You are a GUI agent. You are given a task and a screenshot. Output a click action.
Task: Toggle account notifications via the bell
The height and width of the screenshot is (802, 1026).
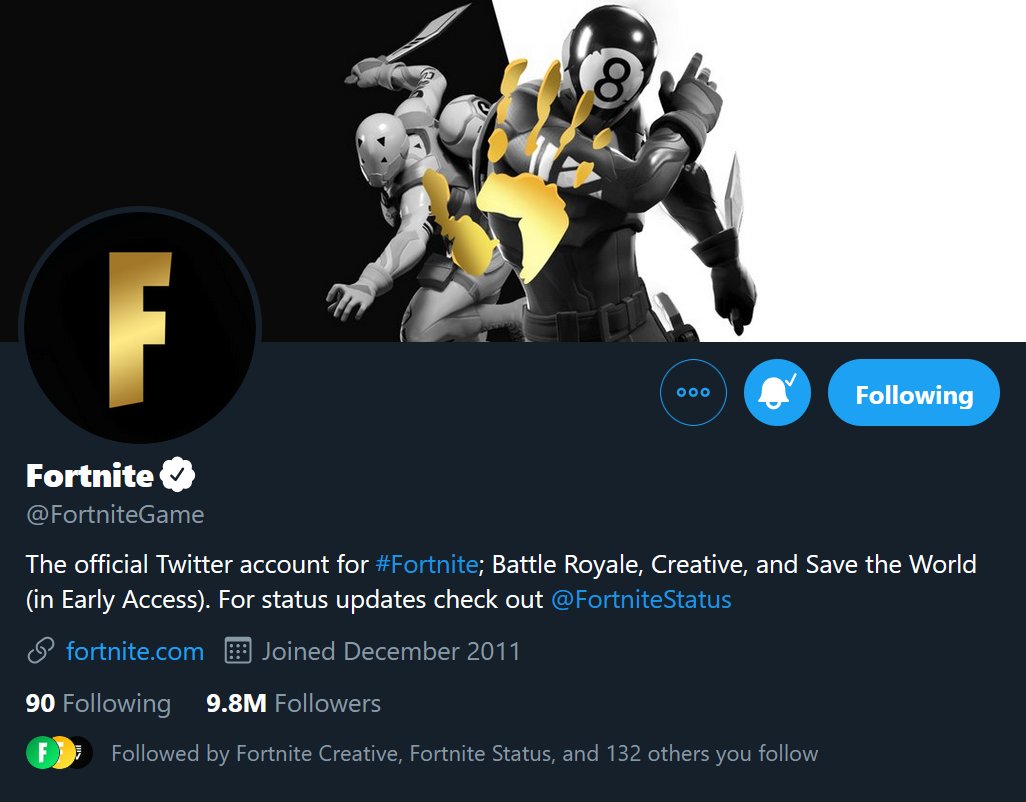(x=777, y=392)
